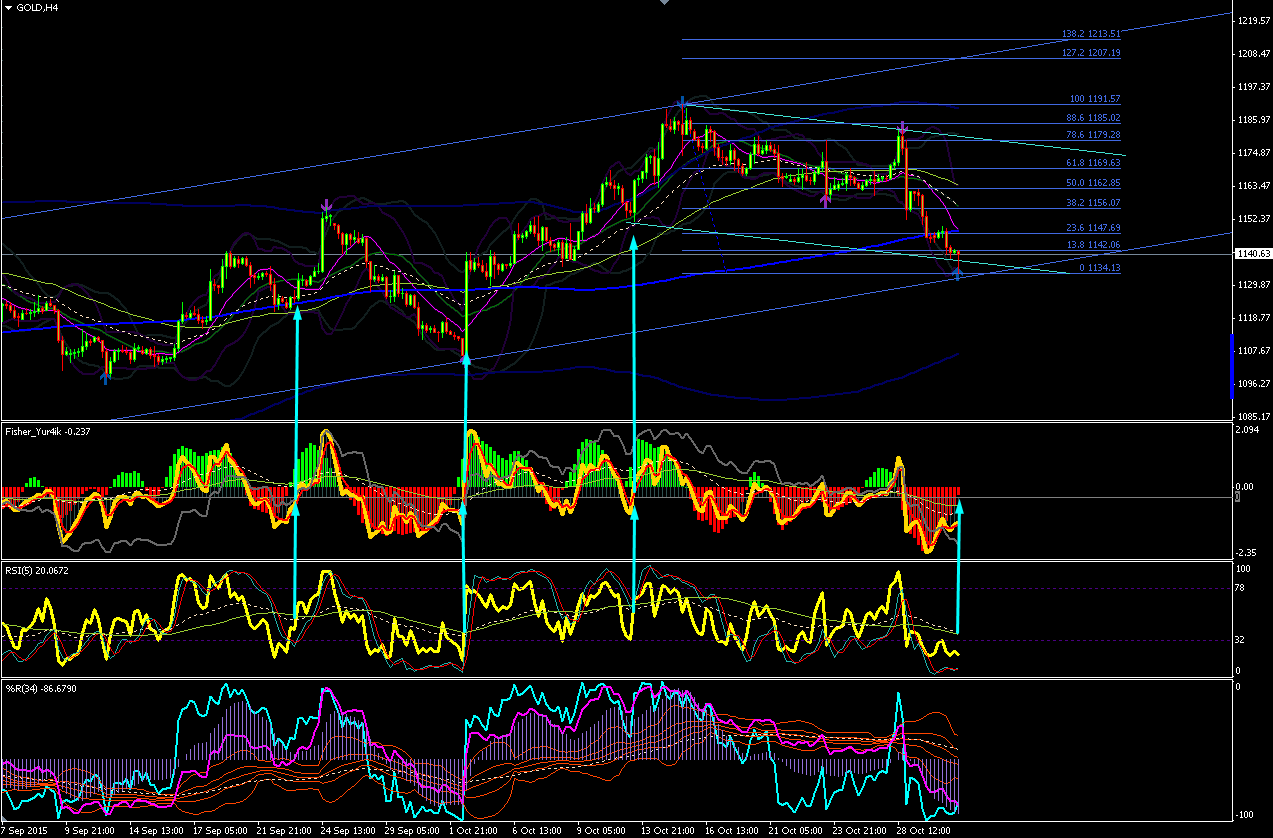The image size is (1273, 838).
Task: Click the current price tag 1140.63
Action: click(1252, 254)
